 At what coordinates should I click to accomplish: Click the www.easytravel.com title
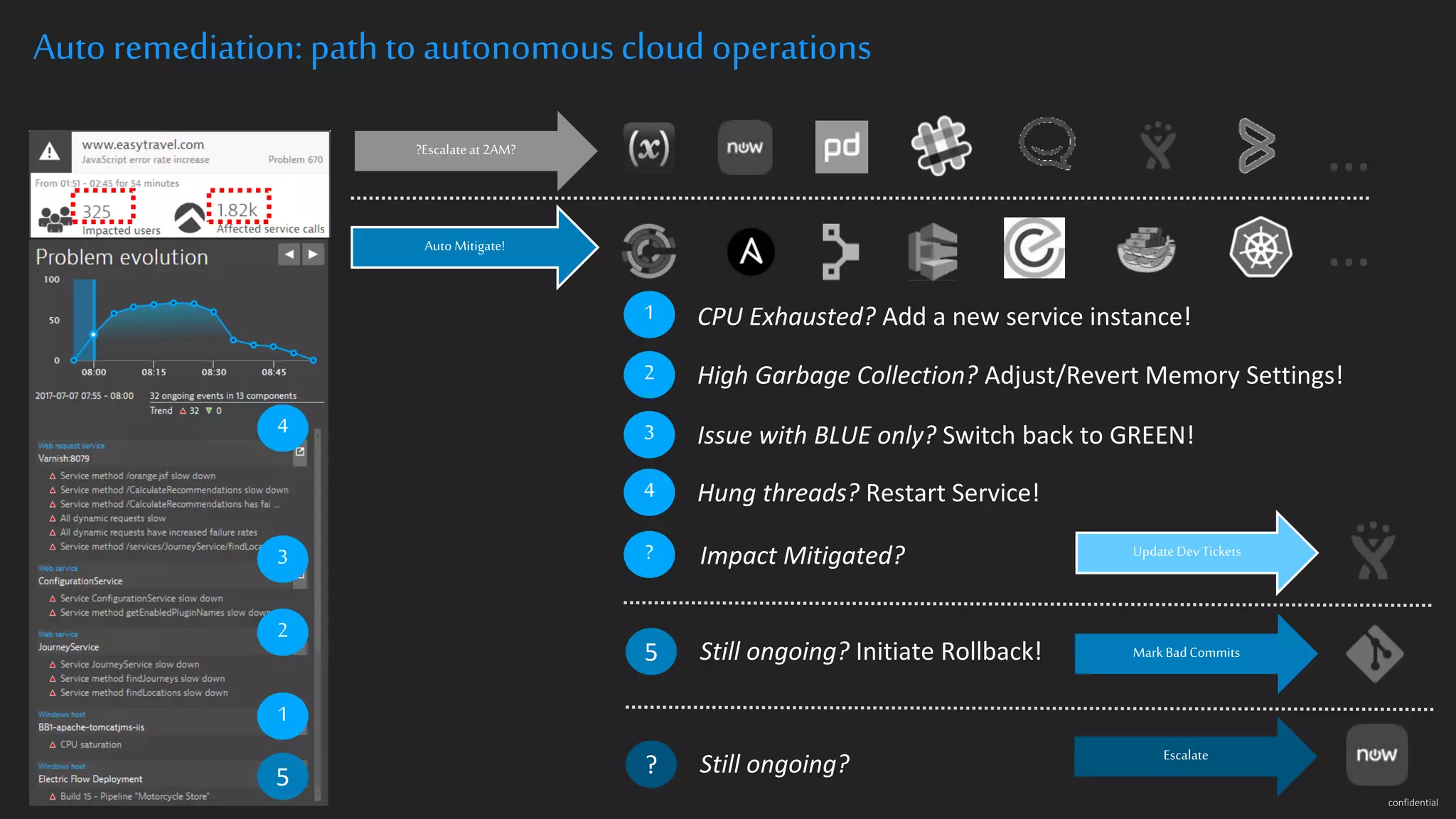(x=143, y=145)
